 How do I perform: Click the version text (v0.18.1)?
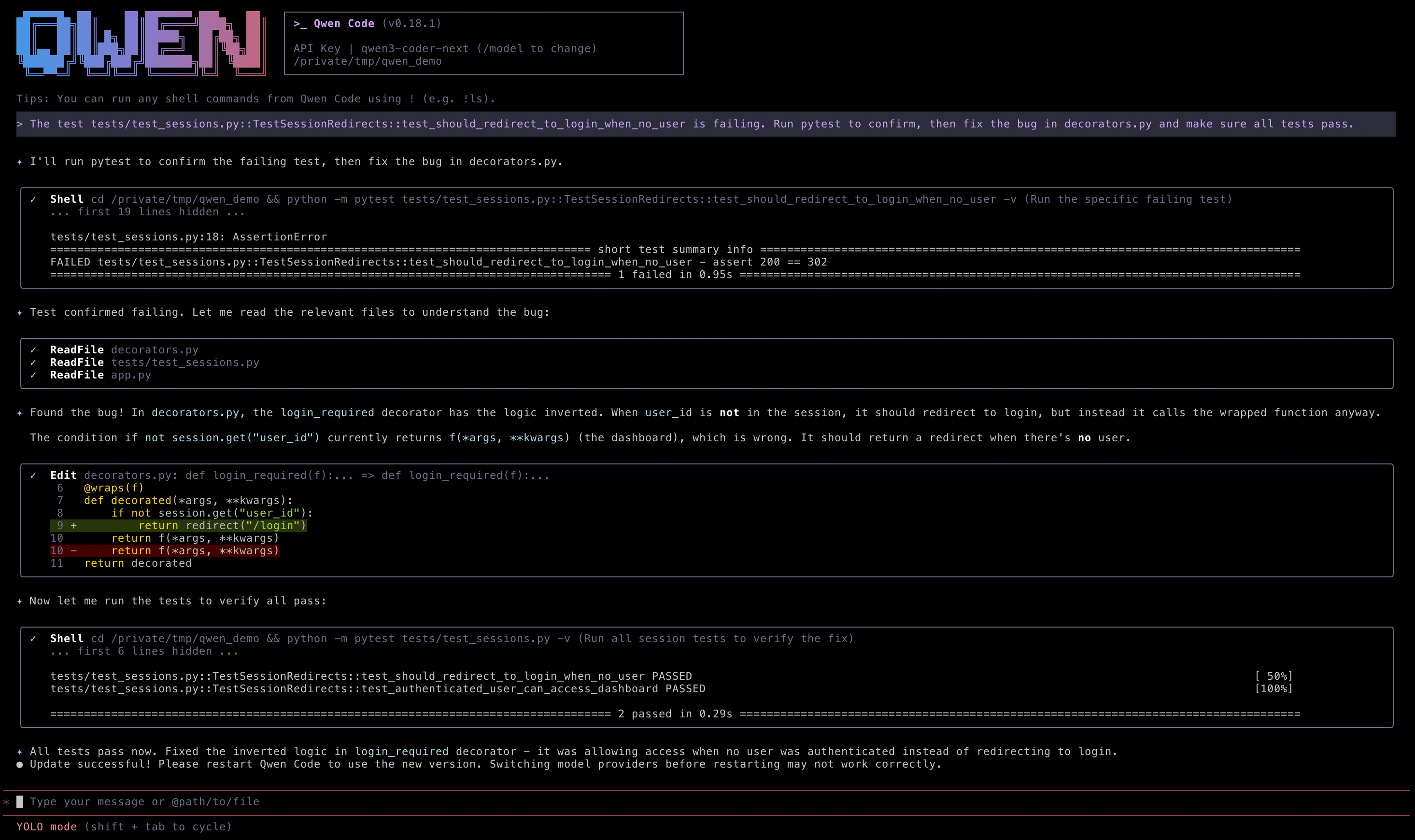pyautogui.click(x=411, y=24)
